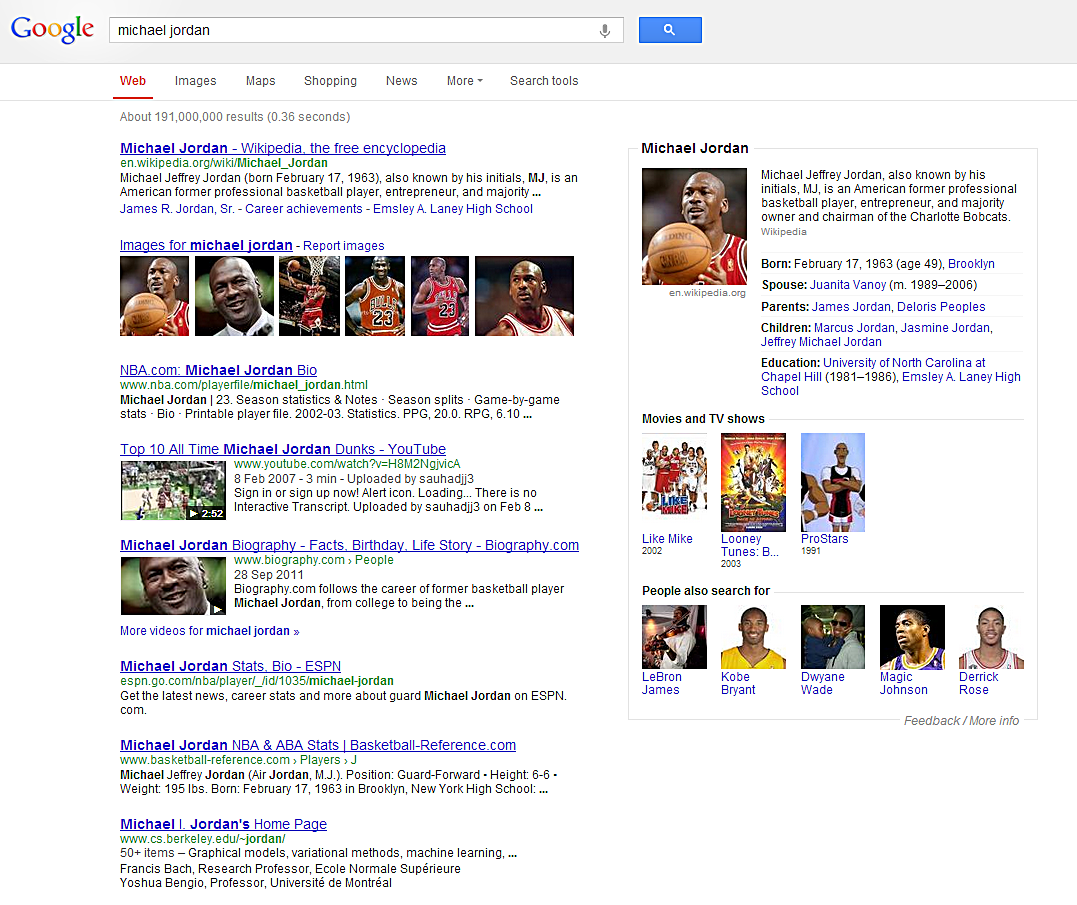Open Basketball-Reference.com stats result
This screenshot has width=1077, height=905.
coord(318,745)
